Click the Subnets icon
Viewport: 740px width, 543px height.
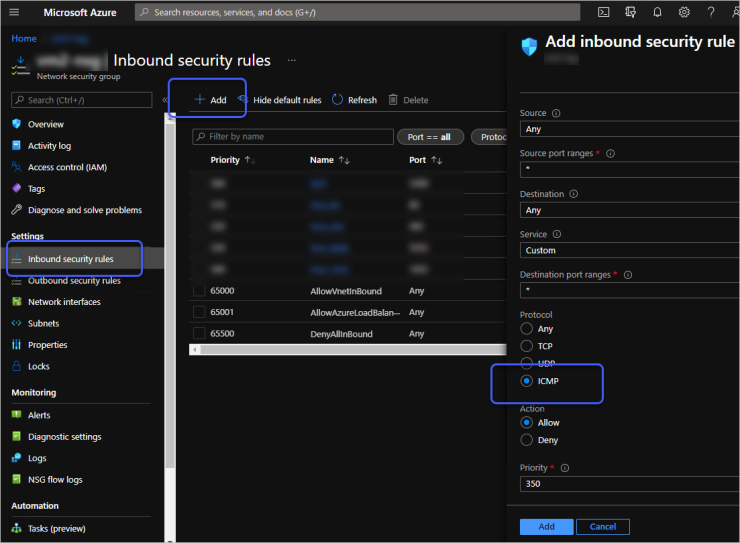[17, 323]
